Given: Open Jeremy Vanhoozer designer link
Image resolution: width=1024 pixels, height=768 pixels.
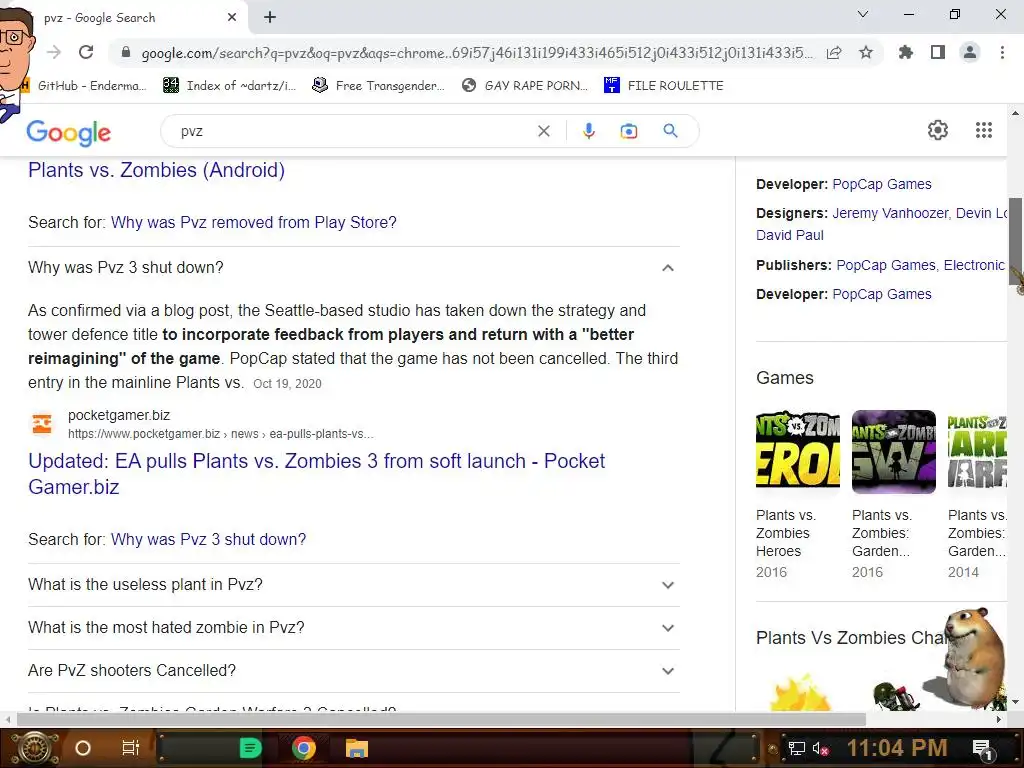Looking at the screenshot, I should tap(889, 213).
